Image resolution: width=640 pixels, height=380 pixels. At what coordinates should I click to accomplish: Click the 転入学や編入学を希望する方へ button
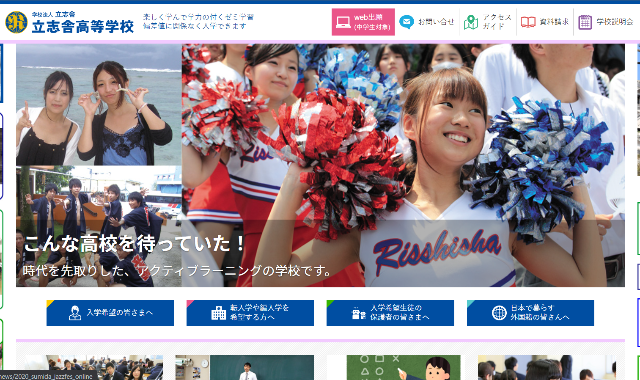point(250,313)
